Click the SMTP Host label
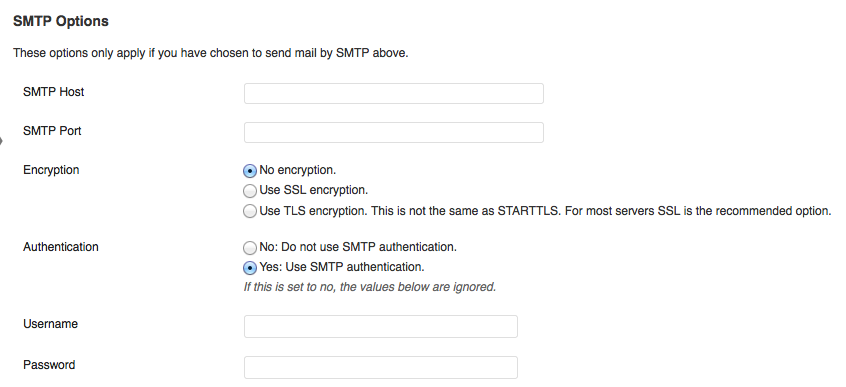 click(x=53, y=92)
